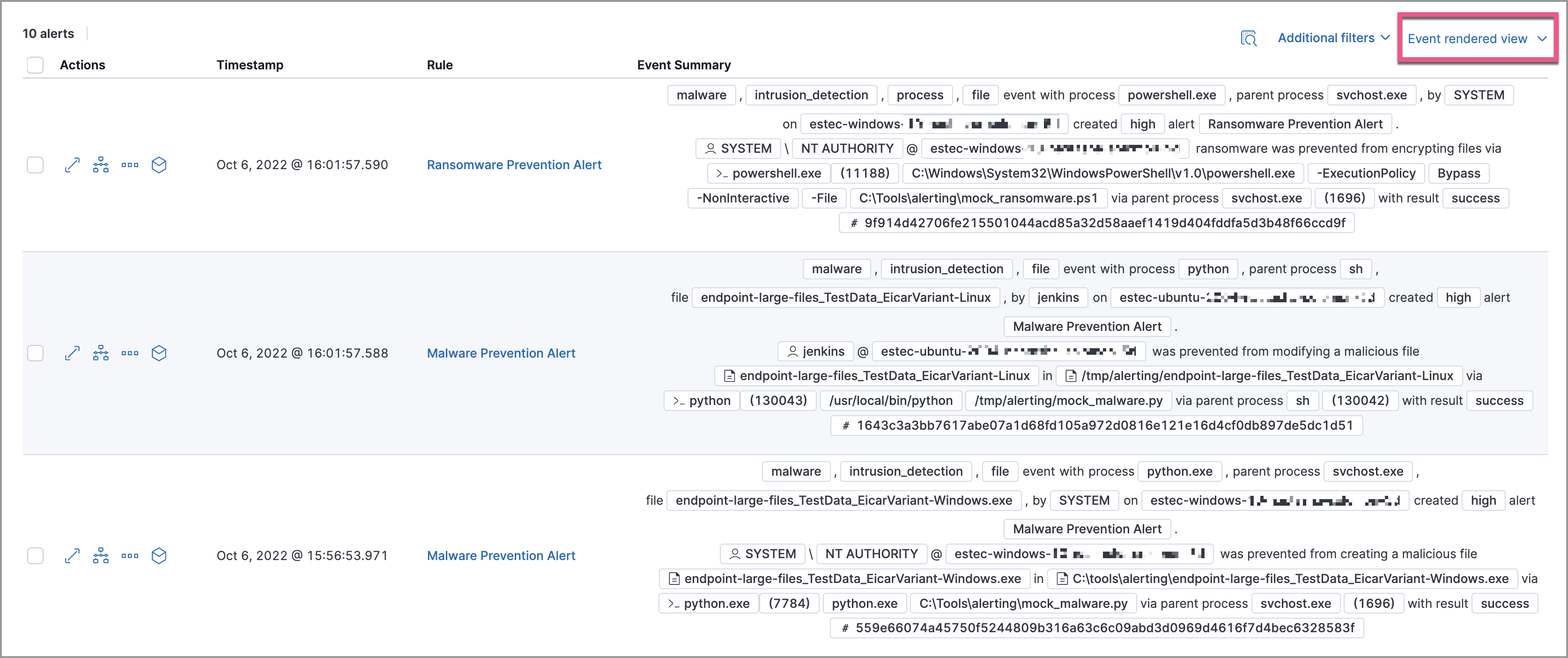Click the (11188) powershell process ID badge
The image size is (1568, 658).
(865, 173)
